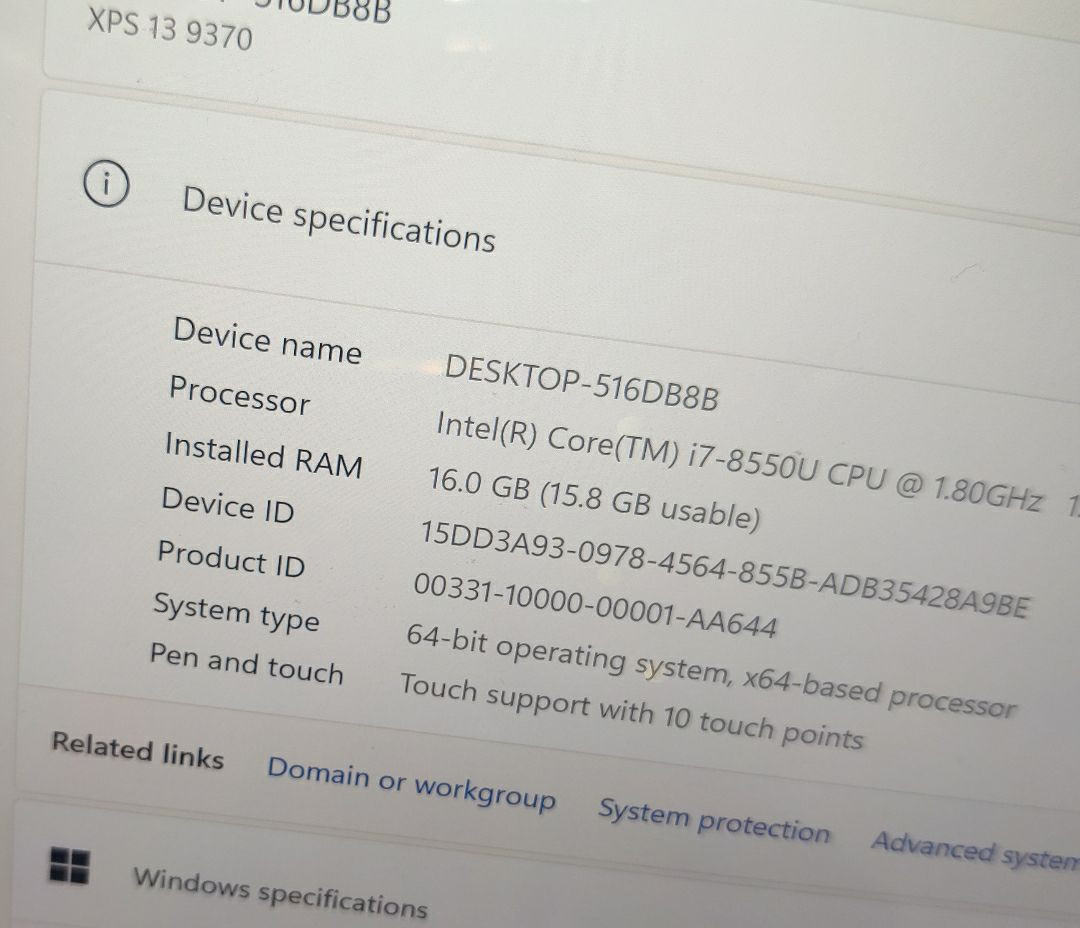
Task: Click the Installed RAM label
Action: [264, 455]
